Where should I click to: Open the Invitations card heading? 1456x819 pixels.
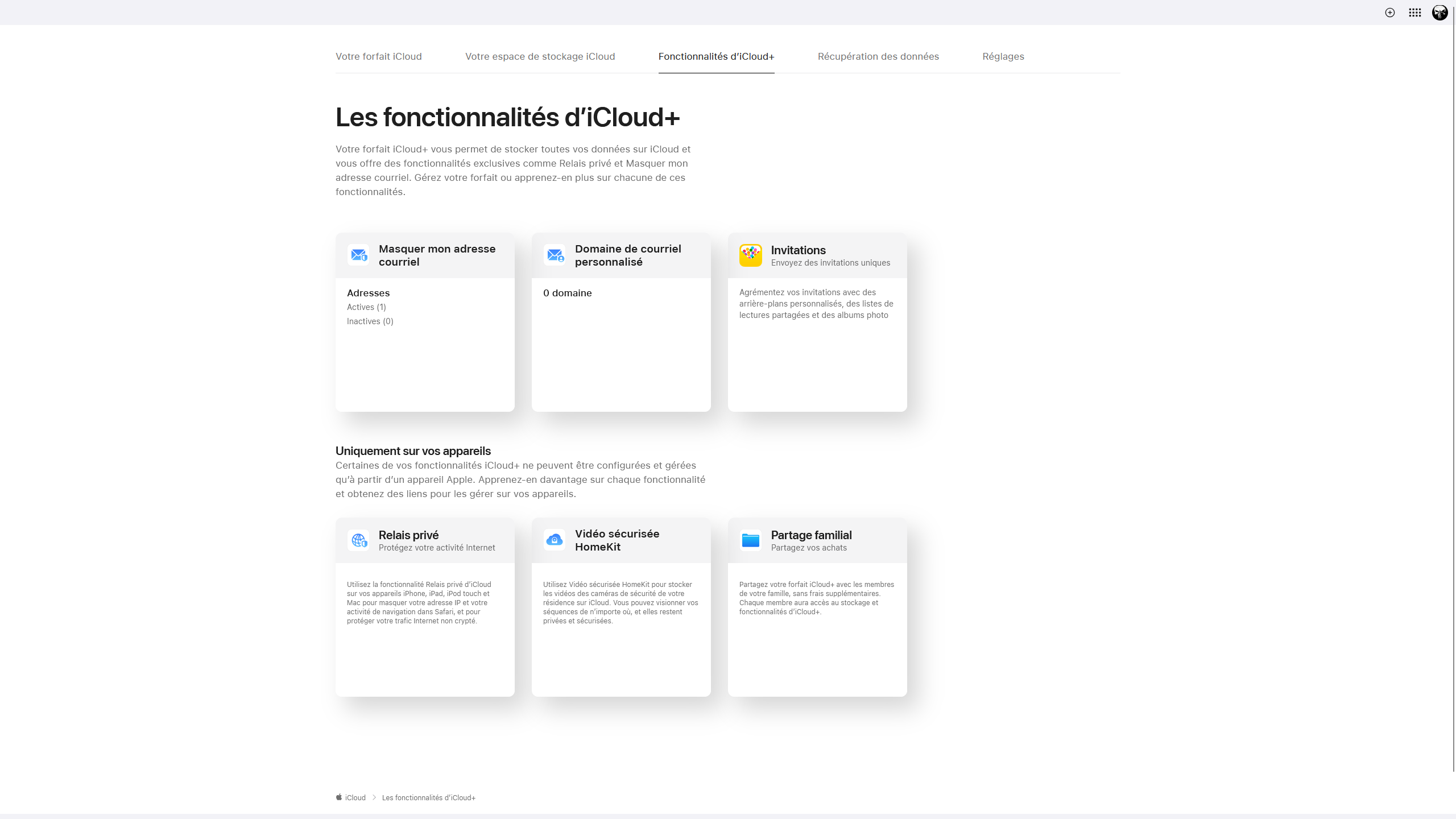tap(798, 250)
